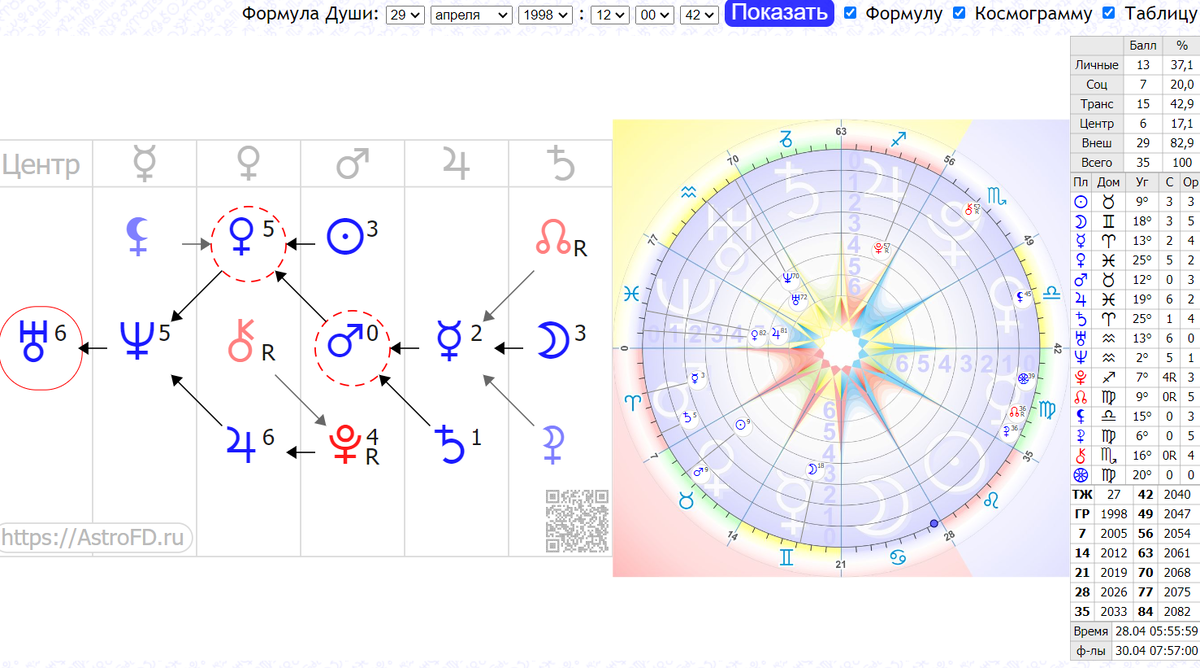
Task: Click the Taurus sign on the cosmogram
Action: [687, 499]
